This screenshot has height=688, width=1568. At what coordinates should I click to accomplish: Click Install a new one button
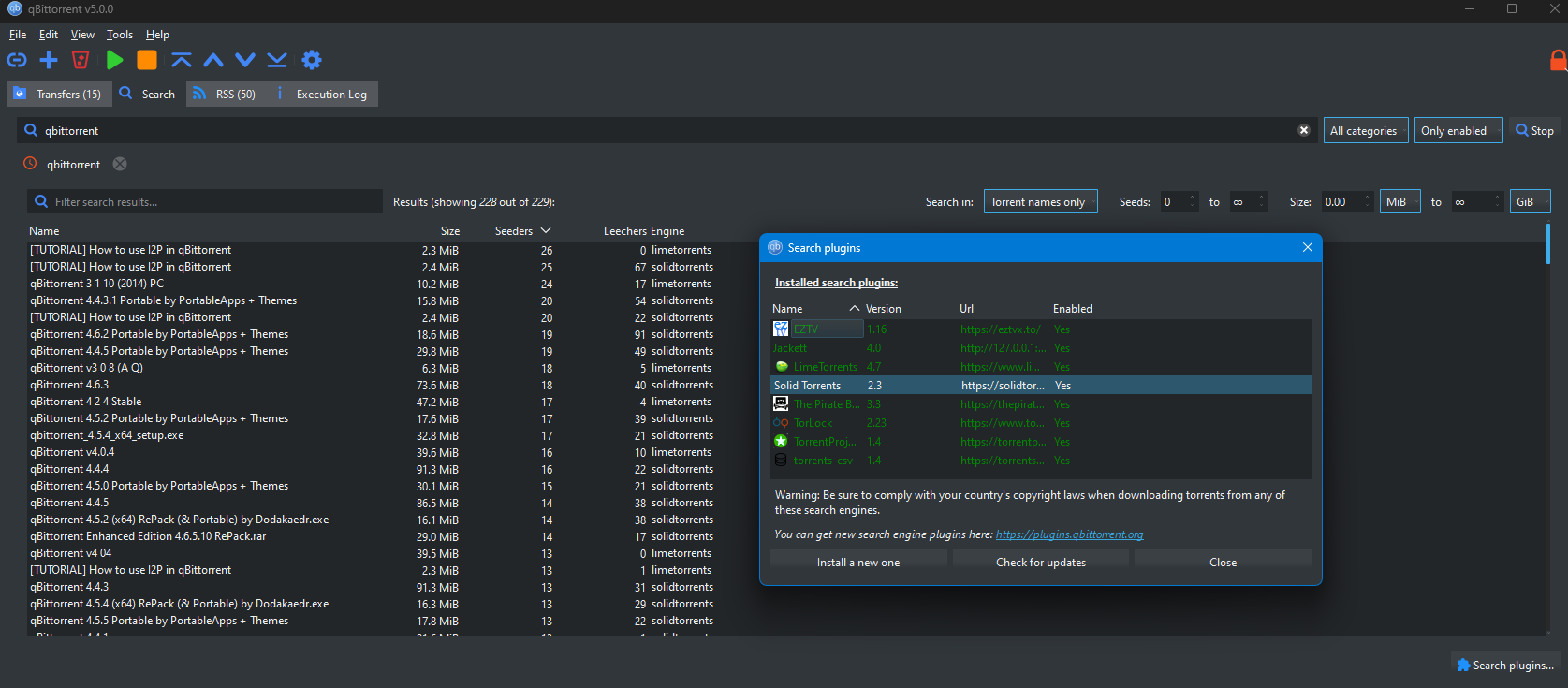tap(858, 562)
